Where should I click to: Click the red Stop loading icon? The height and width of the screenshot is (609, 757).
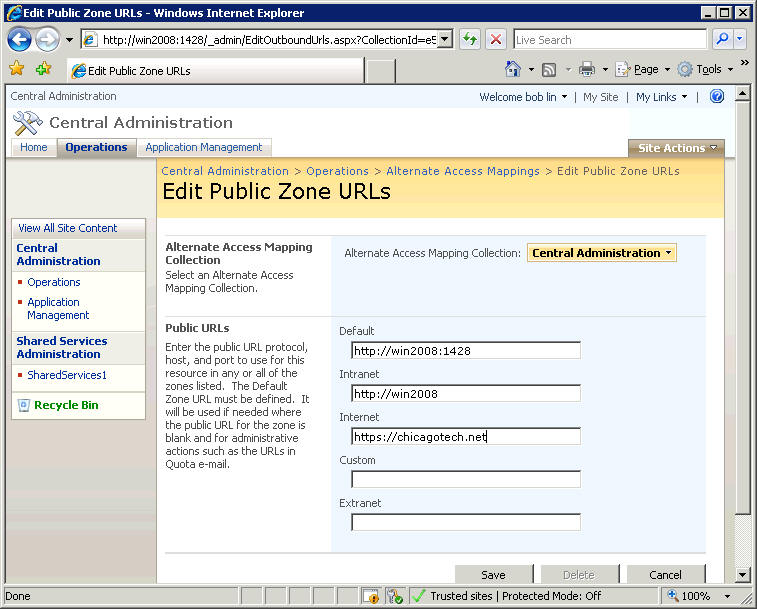coord(495,39)
